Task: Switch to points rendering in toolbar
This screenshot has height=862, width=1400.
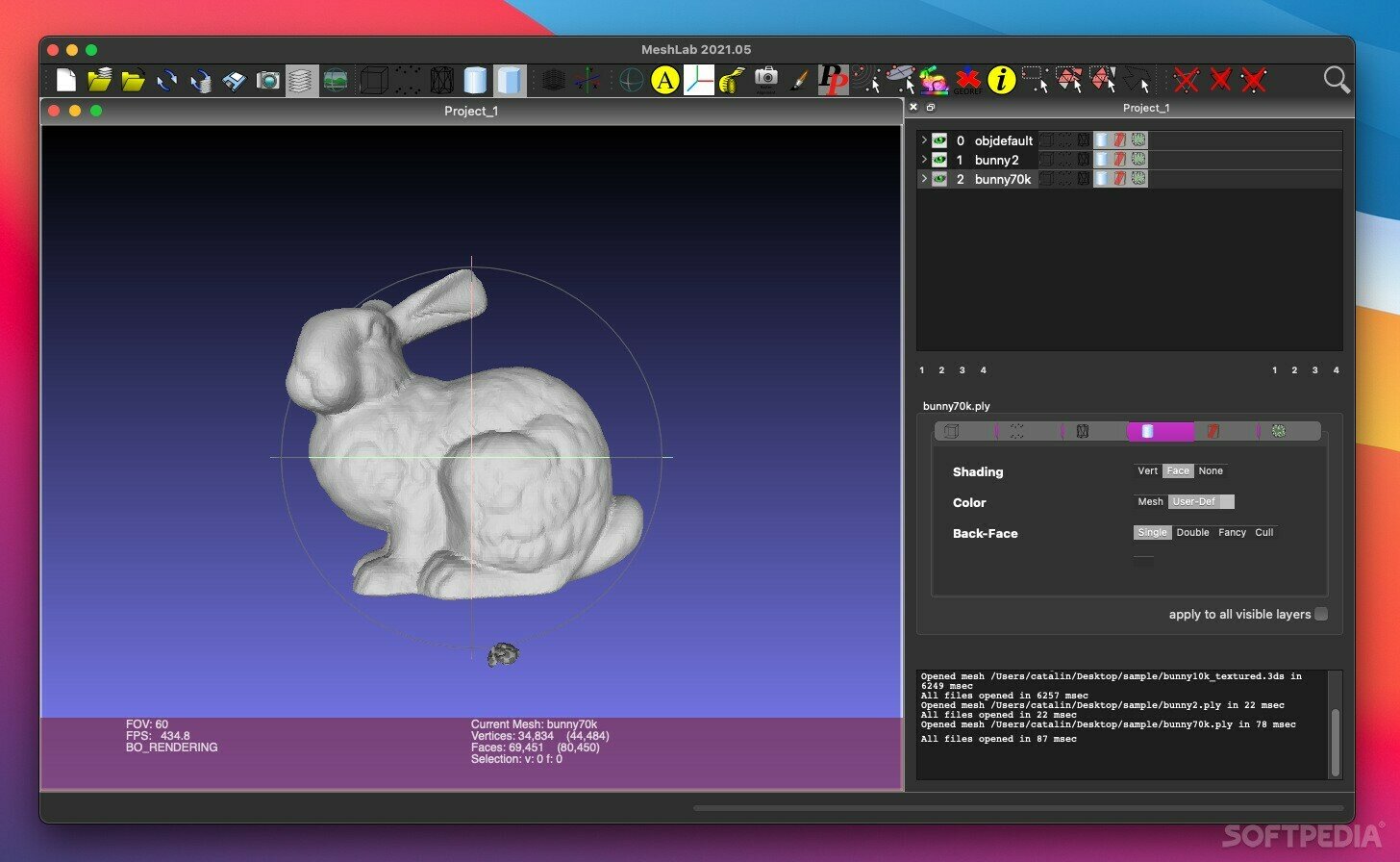Action: point(408,81)
